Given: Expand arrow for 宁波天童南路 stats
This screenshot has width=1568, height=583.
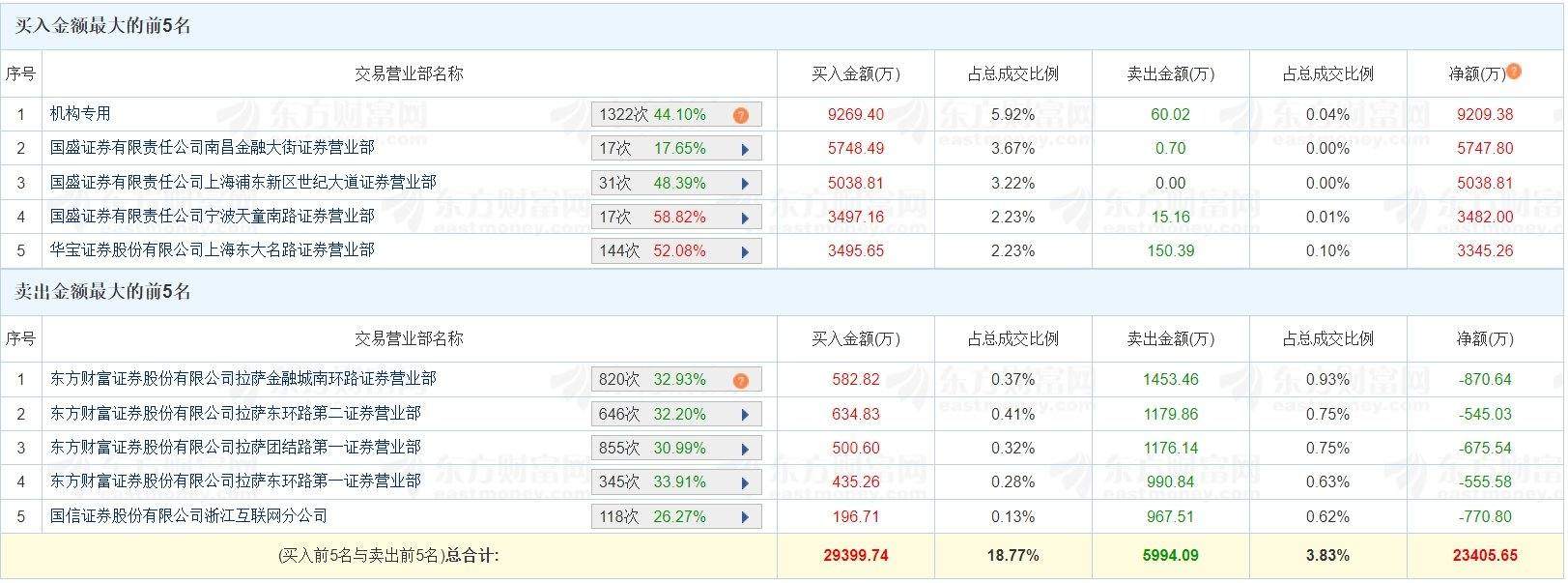Looking at the screenshot, I should (x=745, y=218).
